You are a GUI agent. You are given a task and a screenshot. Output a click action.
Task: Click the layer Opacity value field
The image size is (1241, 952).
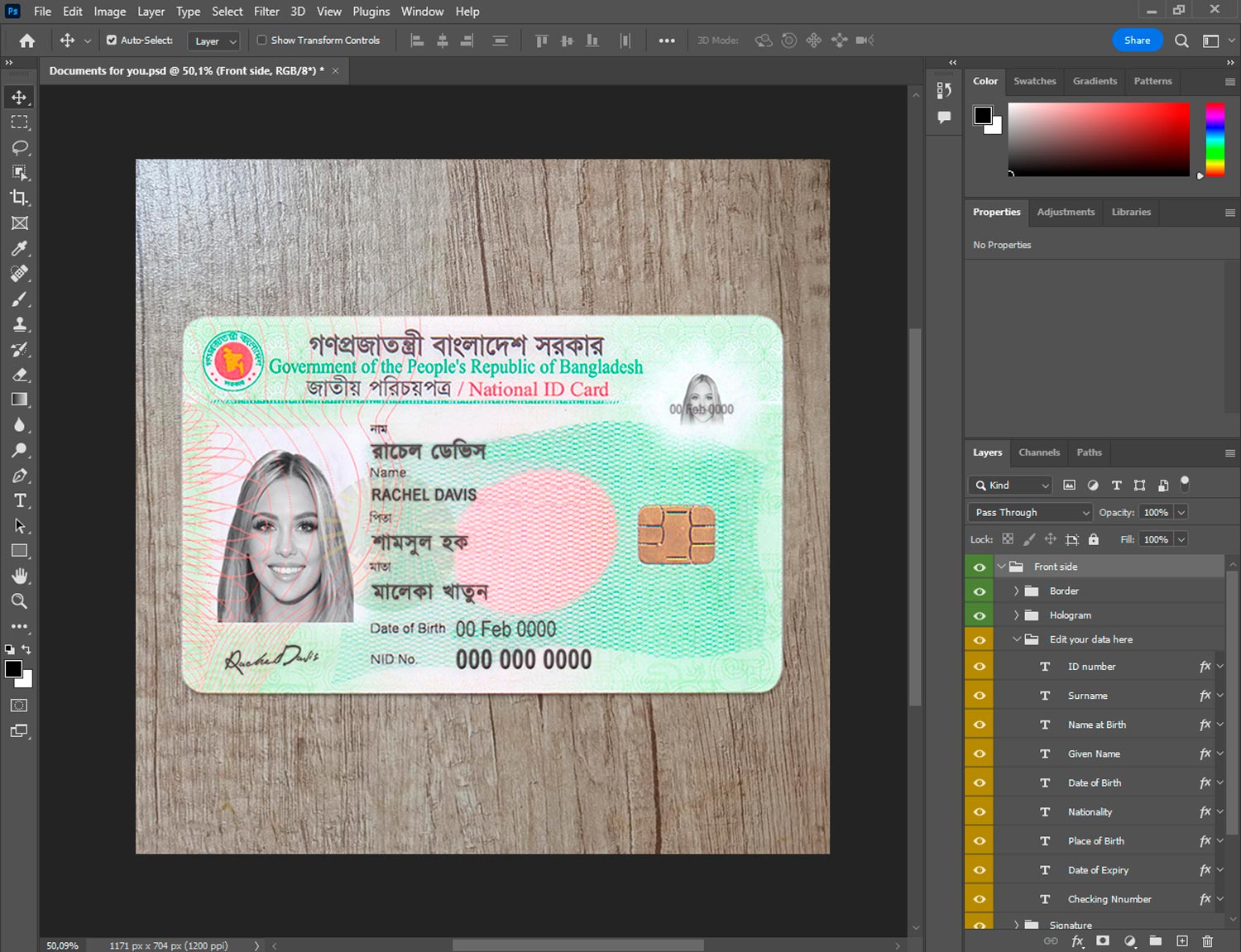coord(1156,513)
